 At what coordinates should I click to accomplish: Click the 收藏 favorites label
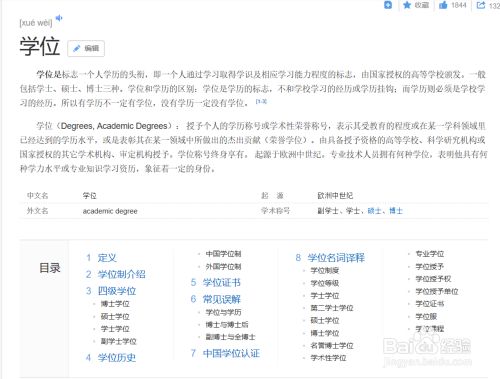point(422,5)
